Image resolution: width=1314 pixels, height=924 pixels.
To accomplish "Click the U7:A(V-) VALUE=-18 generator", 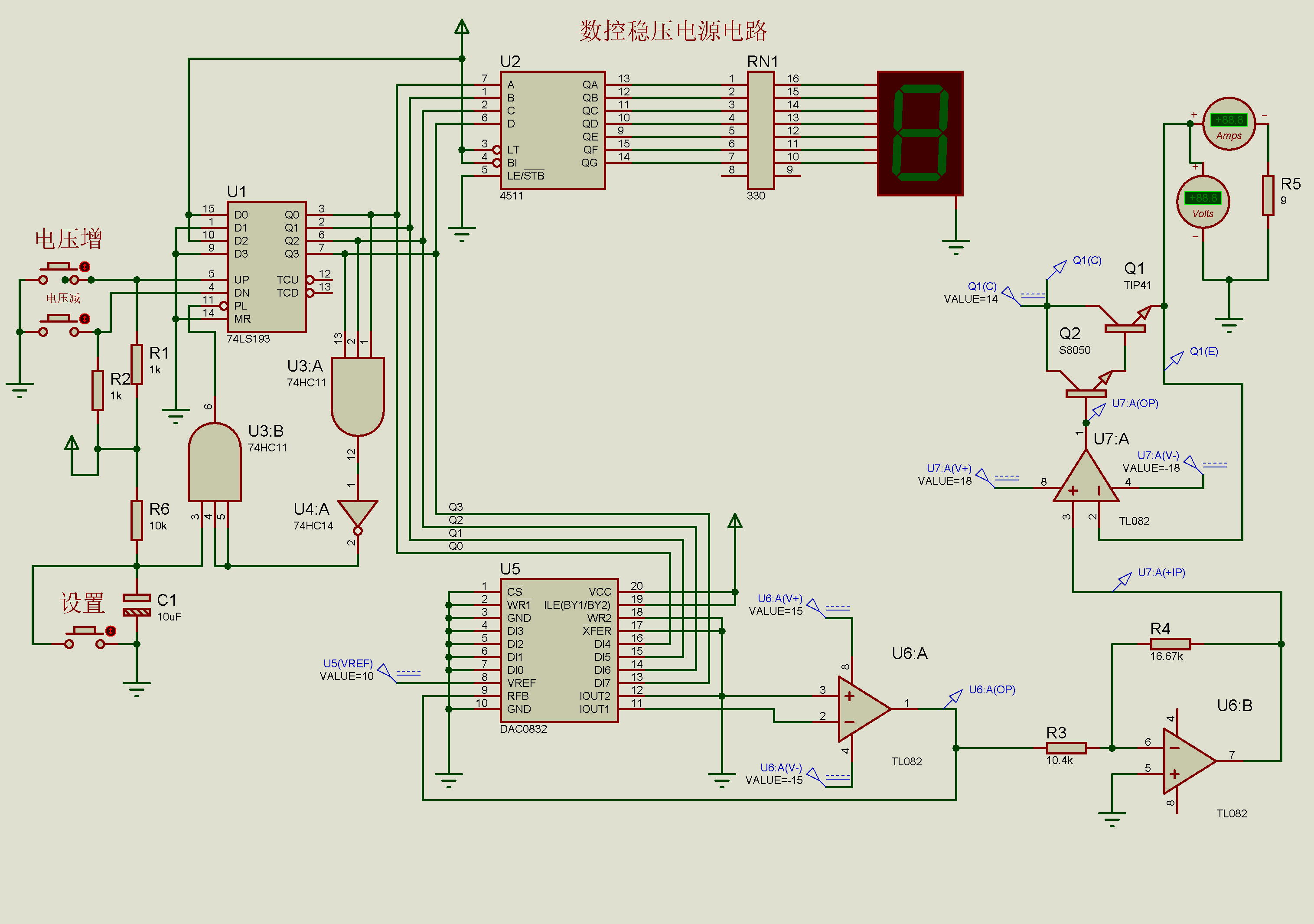I will [x=1193, y=465].
